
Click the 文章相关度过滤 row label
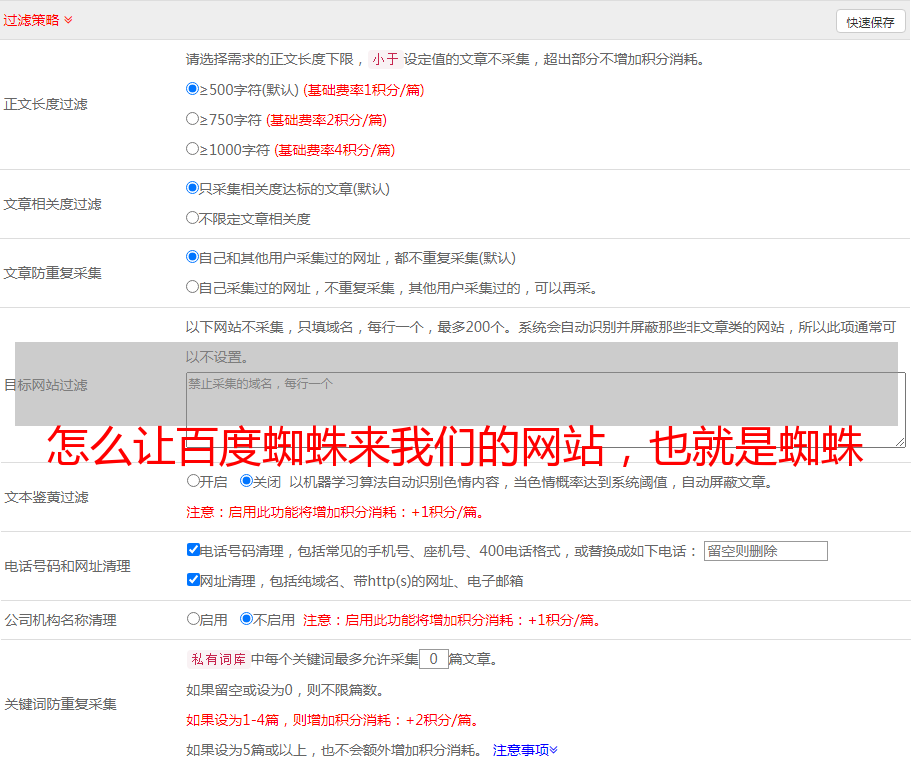(52, 204)
